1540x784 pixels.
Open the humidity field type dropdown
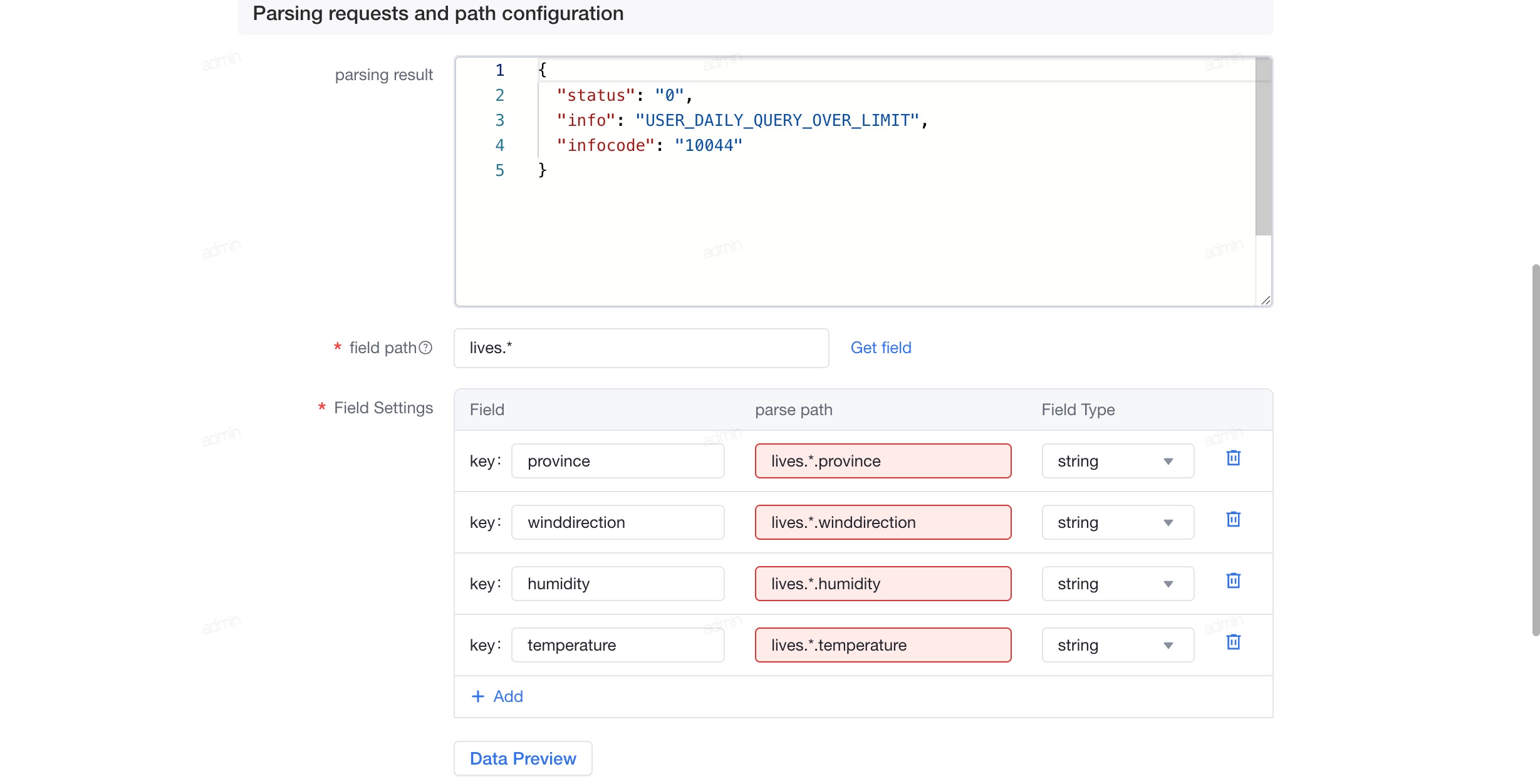(x=1118, y=584)
